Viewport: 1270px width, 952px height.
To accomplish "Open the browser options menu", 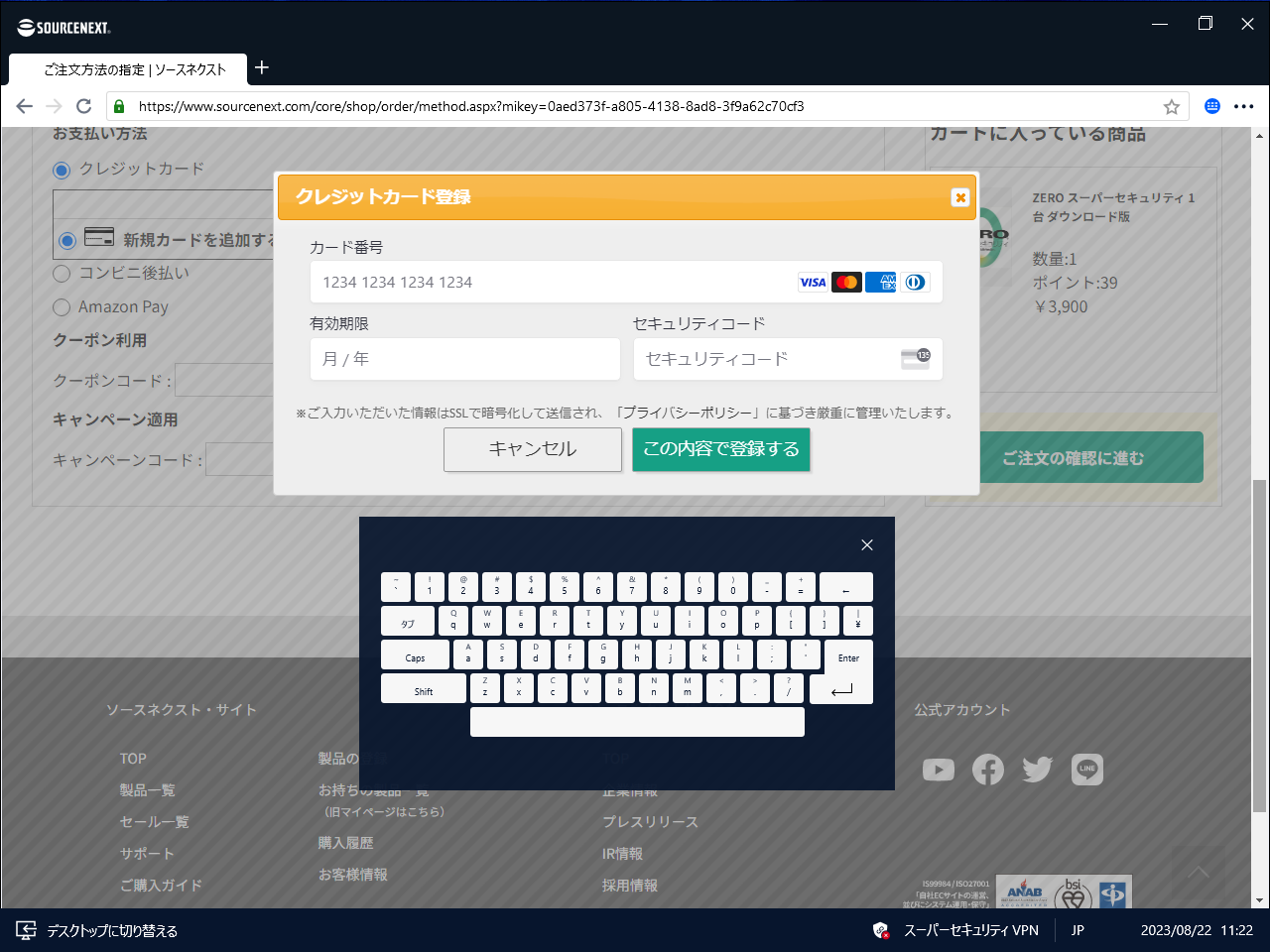I will tap(1245, 106).
